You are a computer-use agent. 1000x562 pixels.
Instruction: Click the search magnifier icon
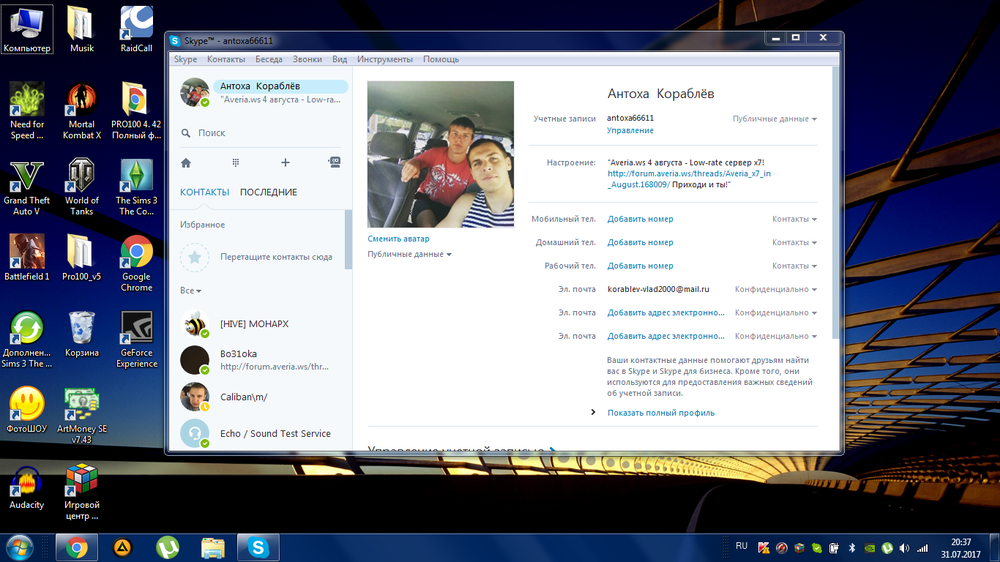(x=186, y=133)
